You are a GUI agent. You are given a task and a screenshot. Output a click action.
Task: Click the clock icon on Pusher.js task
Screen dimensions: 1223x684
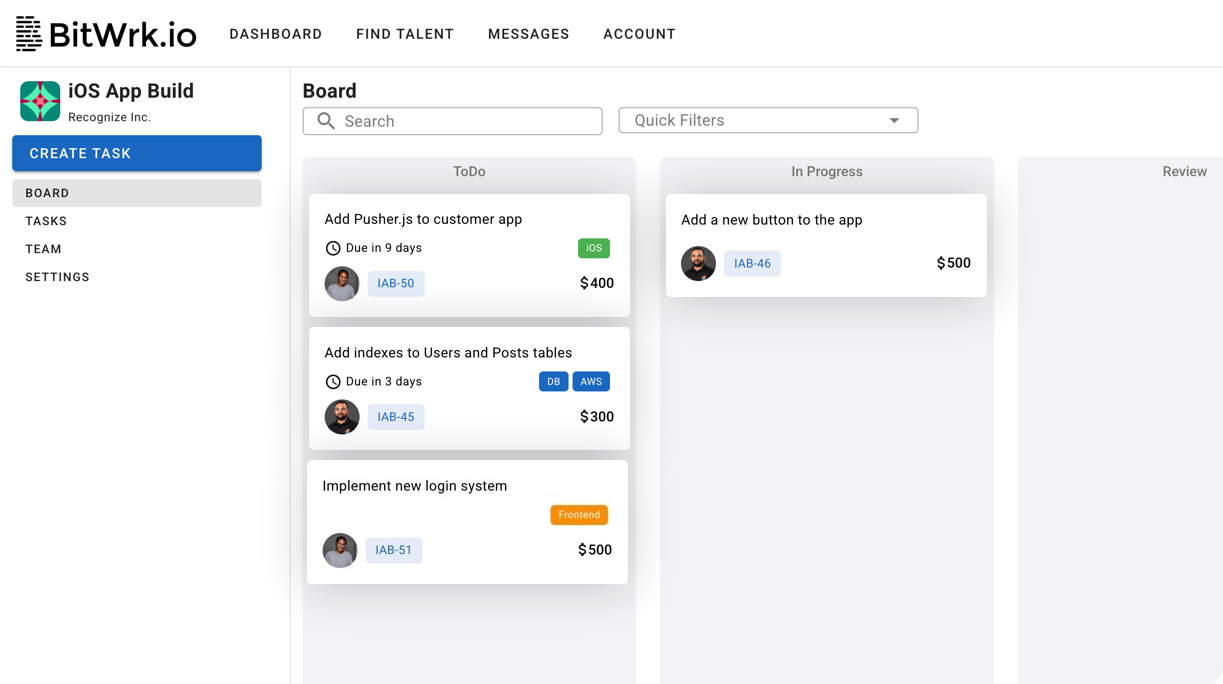click(x=333, y=248)
